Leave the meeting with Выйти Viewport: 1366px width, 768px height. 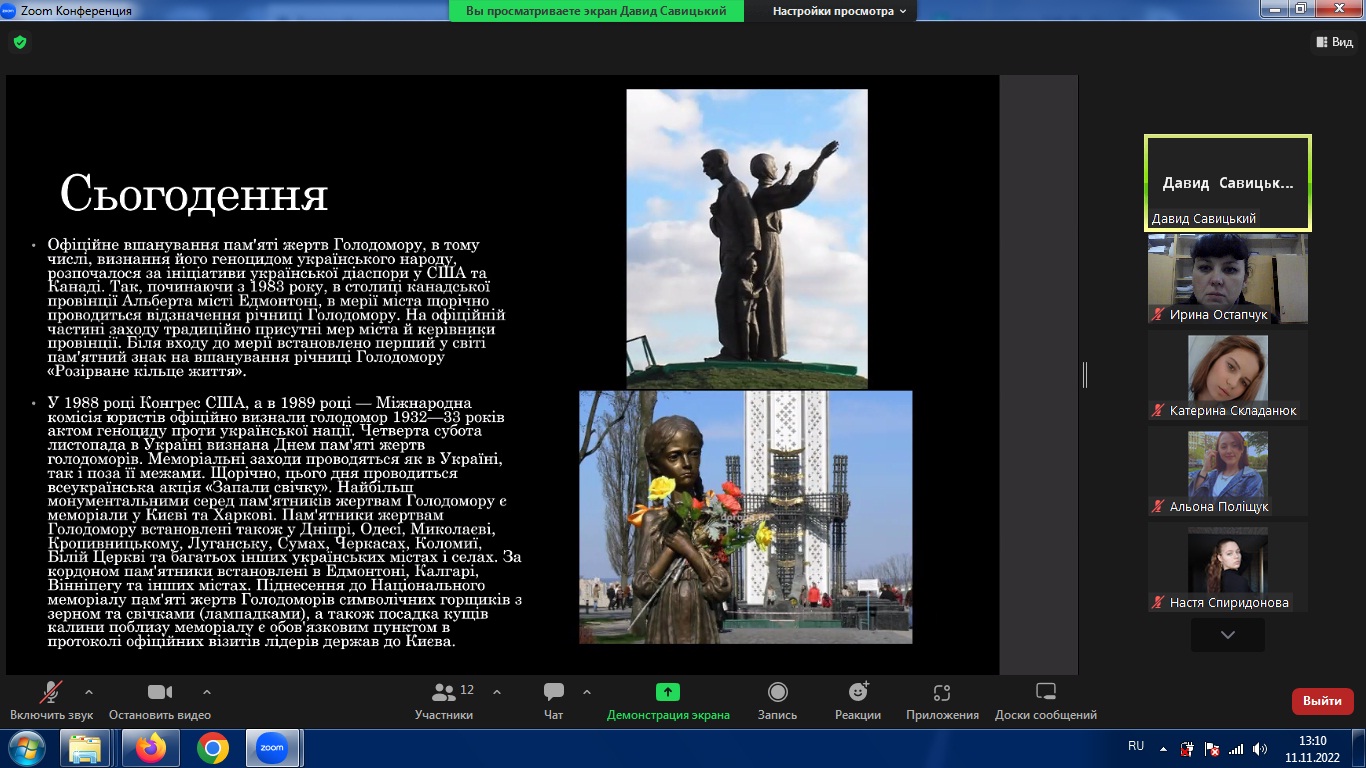1322,701
